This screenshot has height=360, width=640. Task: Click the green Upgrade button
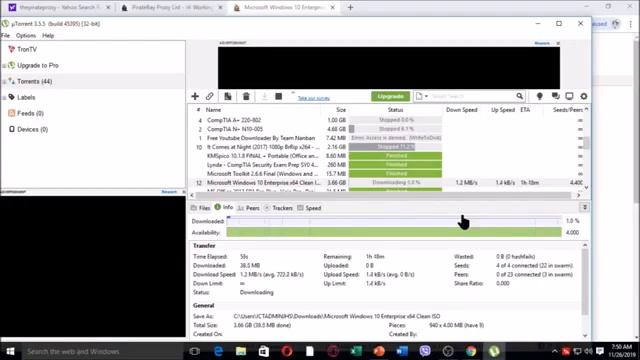(391, 96)
